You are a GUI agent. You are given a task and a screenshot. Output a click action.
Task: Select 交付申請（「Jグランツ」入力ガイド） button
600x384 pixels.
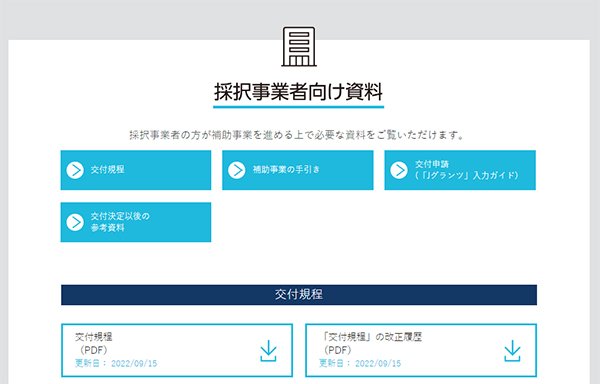pos(460,170)
